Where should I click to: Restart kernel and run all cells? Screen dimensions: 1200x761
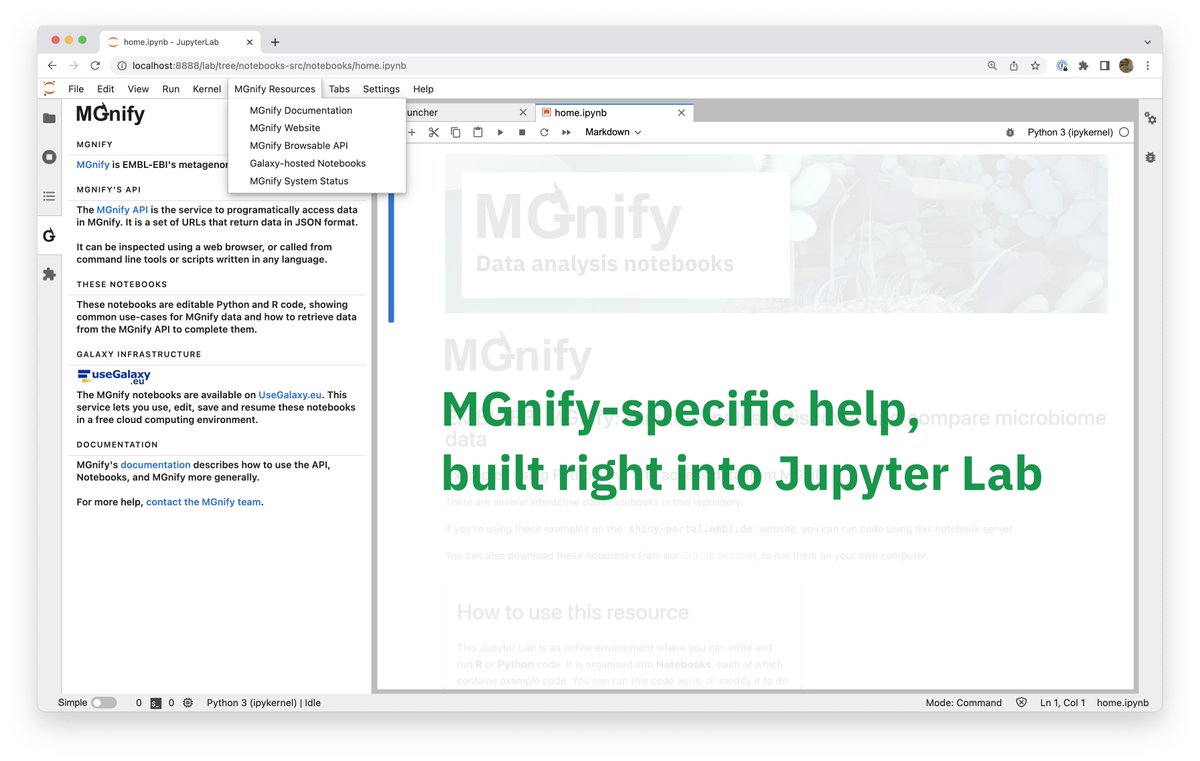[566, 132]
